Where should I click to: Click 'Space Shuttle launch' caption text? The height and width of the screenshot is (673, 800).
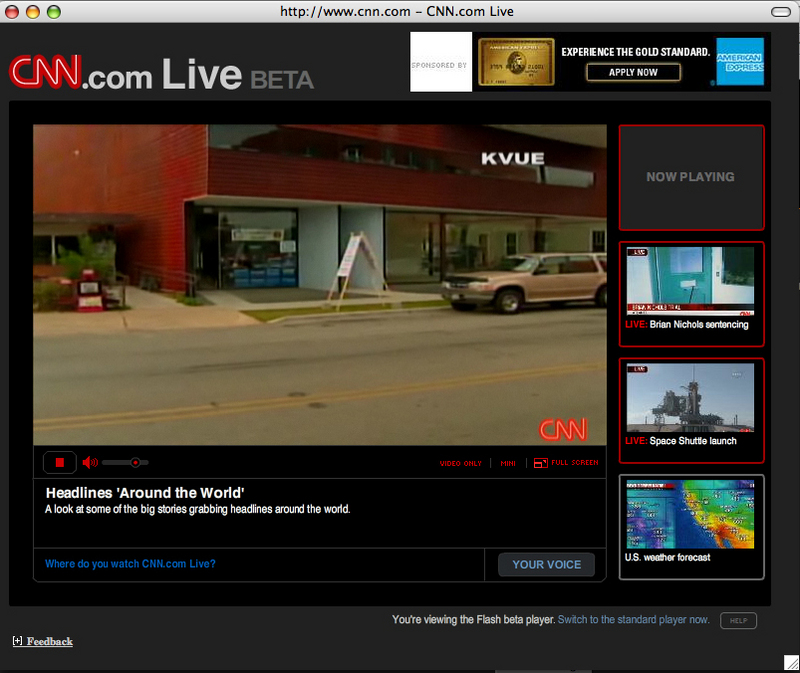[x=693, y=441]
